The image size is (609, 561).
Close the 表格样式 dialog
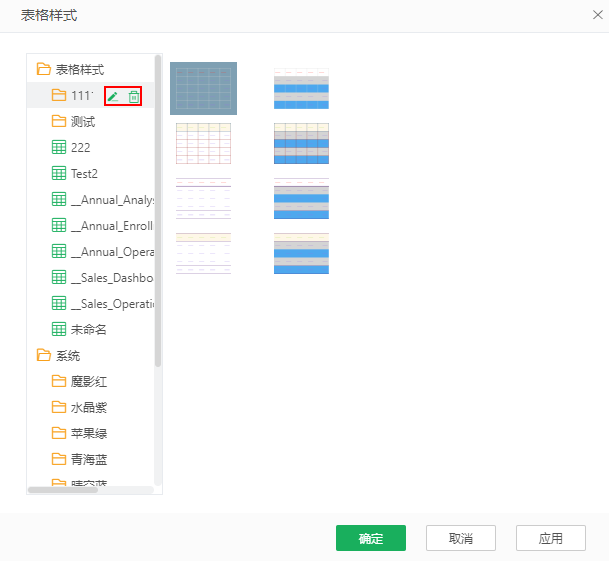tap(598, 15)
